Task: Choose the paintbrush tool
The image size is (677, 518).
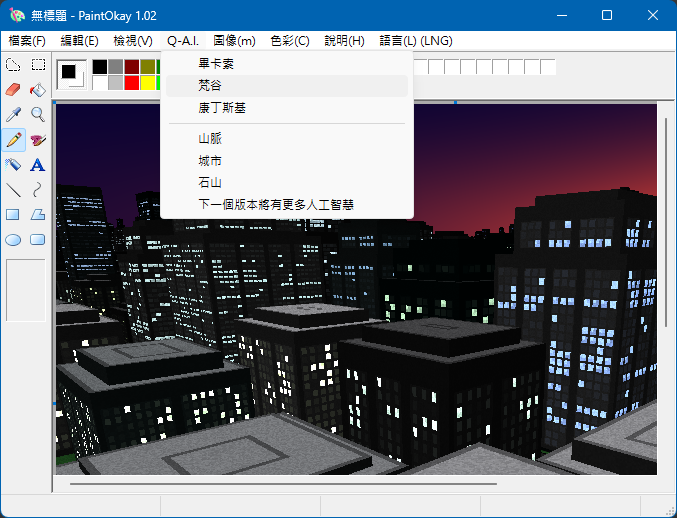Action: point(38,140)
